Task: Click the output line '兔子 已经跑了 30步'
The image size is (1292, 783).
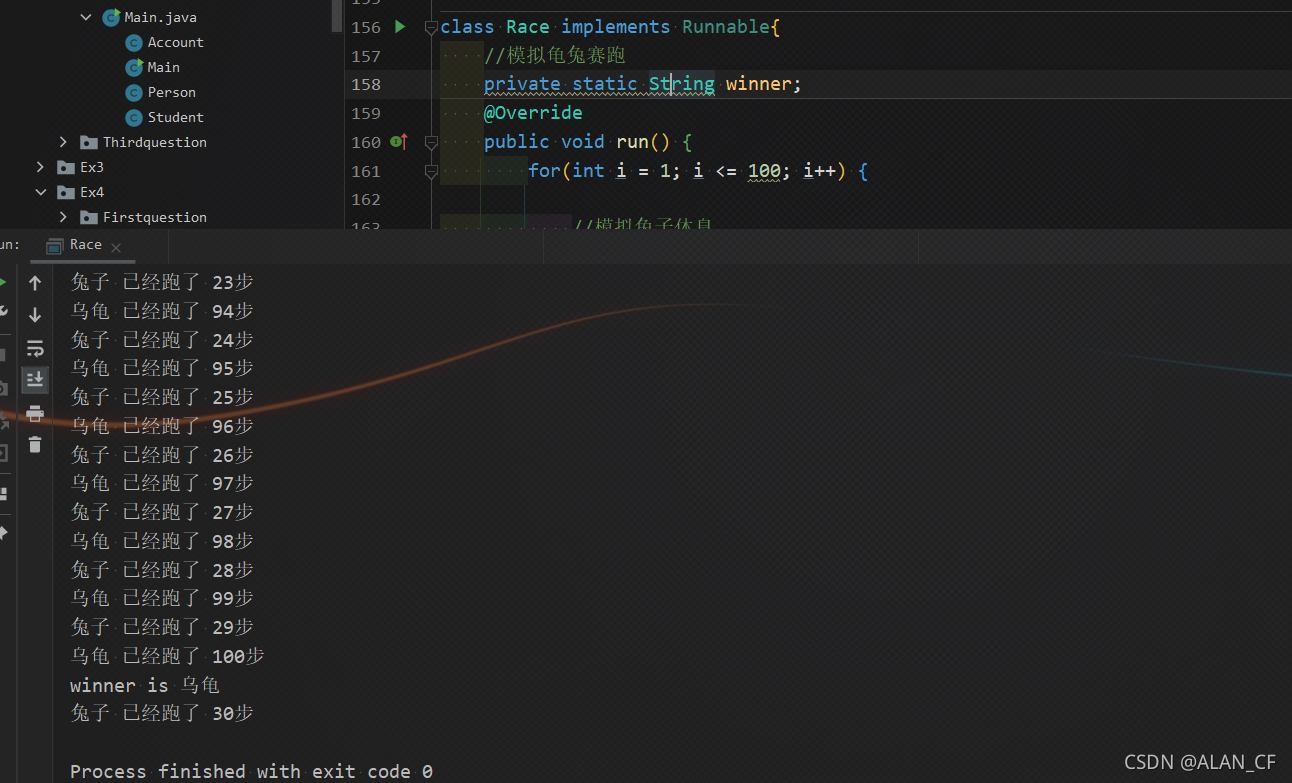Action: [162, 713]
